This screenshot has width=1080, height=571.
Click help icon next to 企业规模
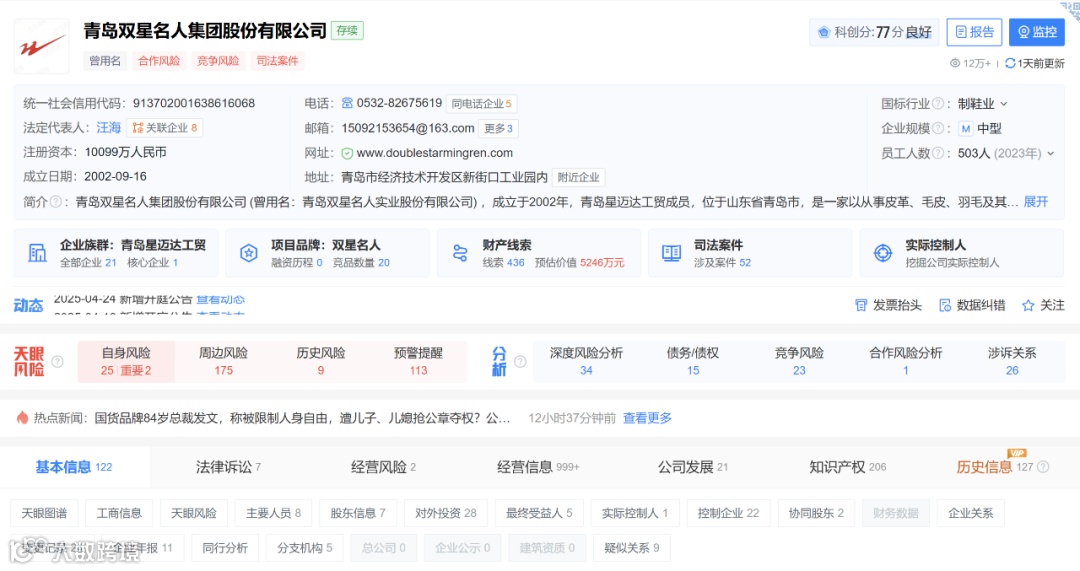click(937, 128)
